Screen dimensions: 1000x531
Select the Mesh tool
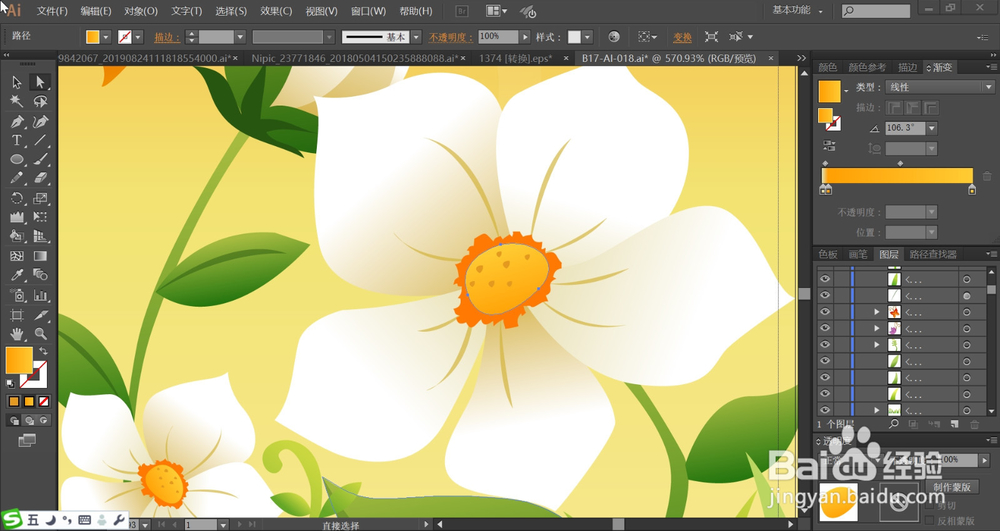(x=17, y=256)
